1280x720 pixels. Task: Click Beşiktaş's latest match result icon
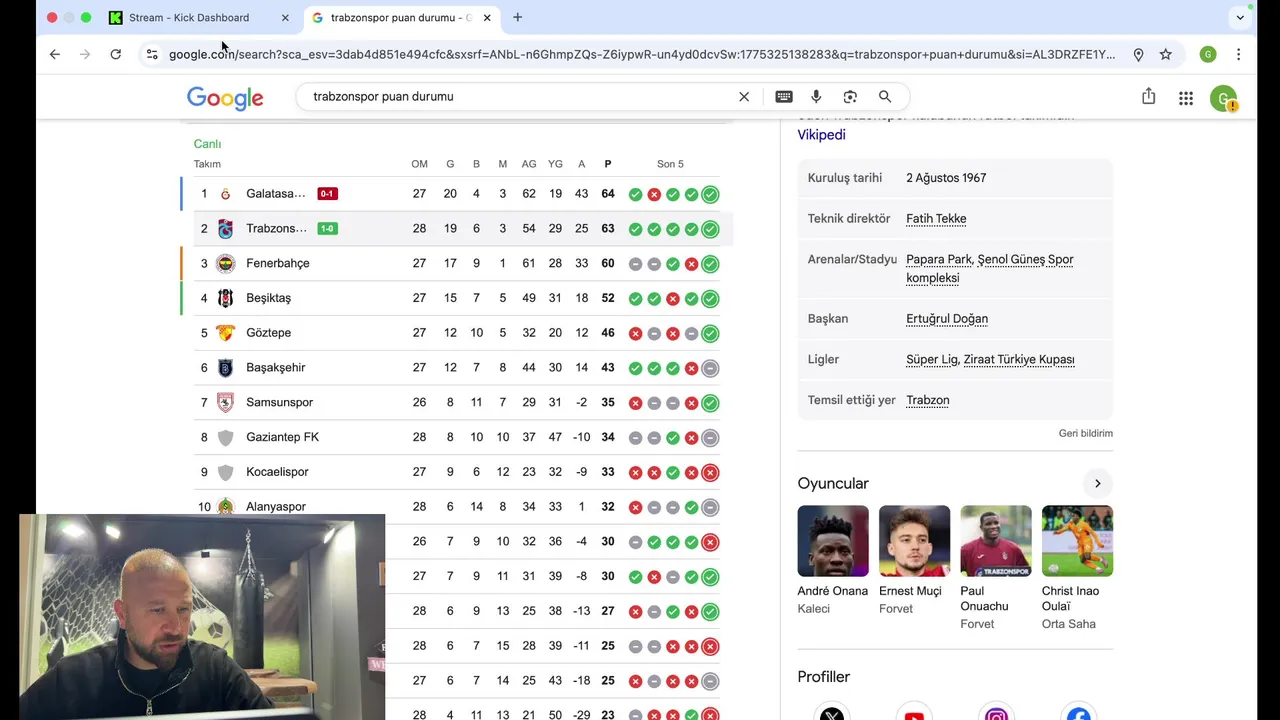710,299
